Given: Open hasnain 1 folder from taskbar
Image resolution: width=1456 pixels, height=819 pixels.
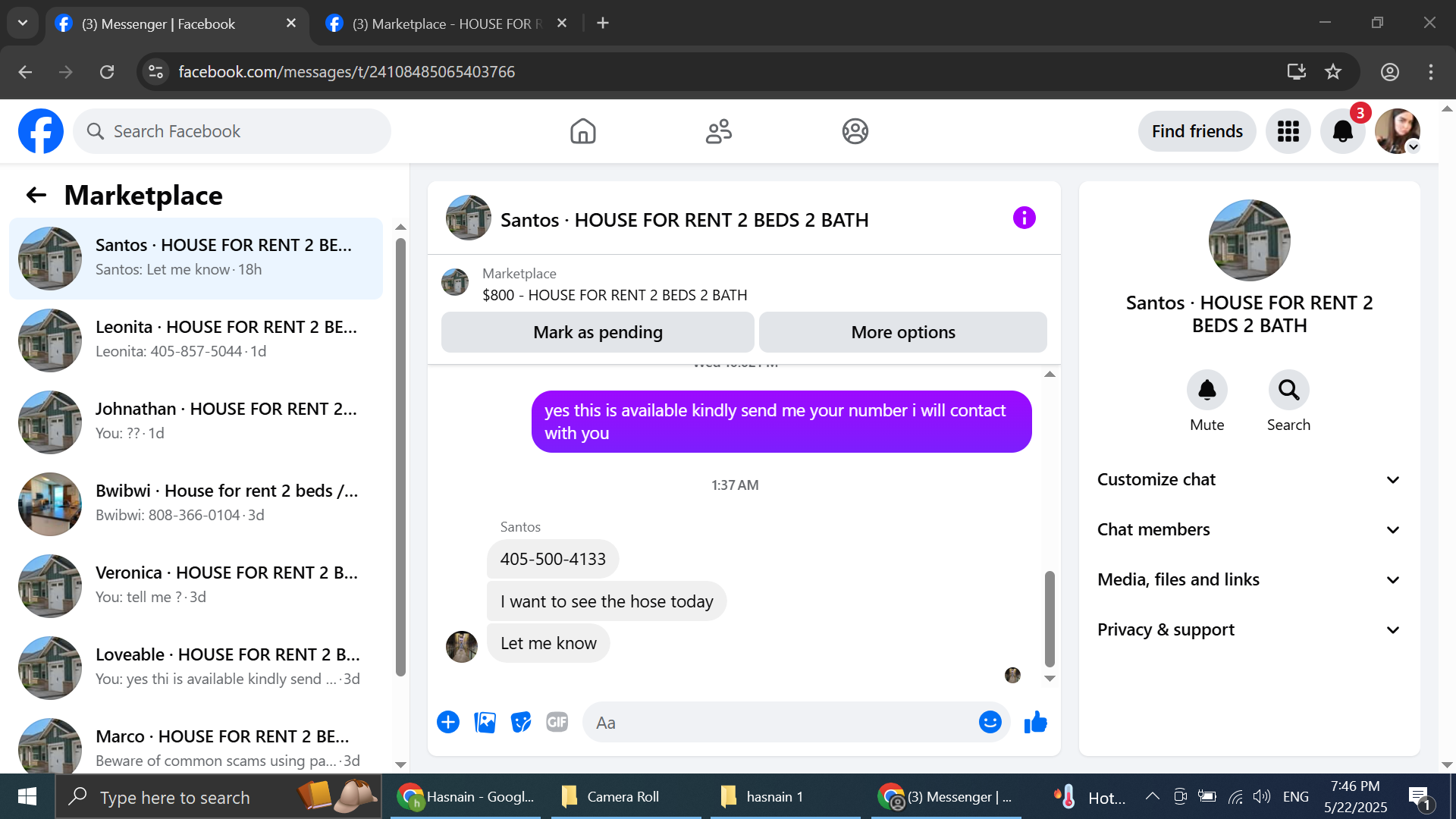Looking at the screenshot, I should click(786, 796).
